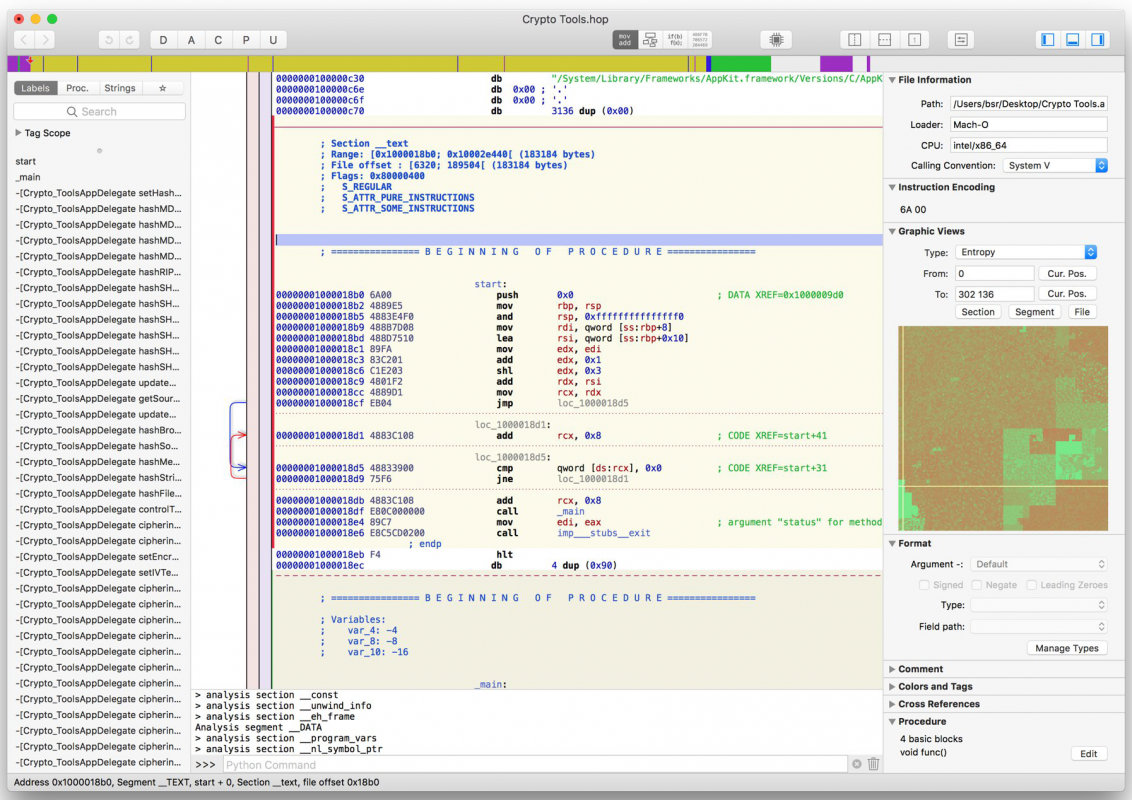Viewport: 1132px width, 800px height.
Task: Switch to hexadecimal view mode
Action: pos(700,40)
